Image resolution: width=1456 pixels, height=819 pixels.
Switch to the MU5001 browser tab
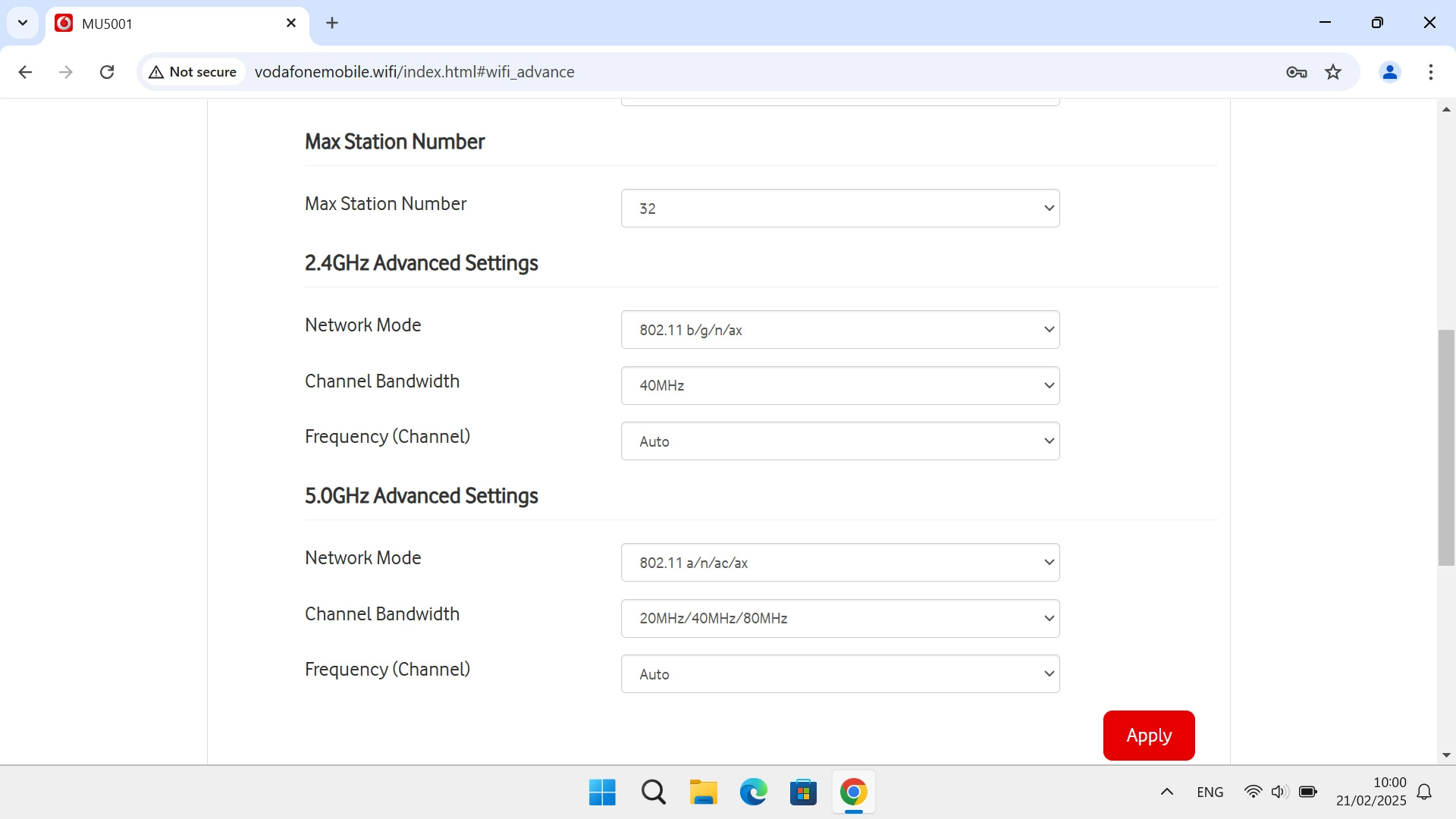click(x=167, y=23)
